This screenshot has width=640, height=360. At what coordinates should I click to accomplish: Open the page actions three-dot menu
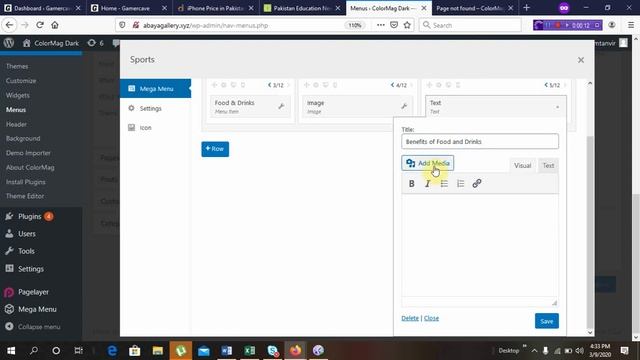[380, 25]
